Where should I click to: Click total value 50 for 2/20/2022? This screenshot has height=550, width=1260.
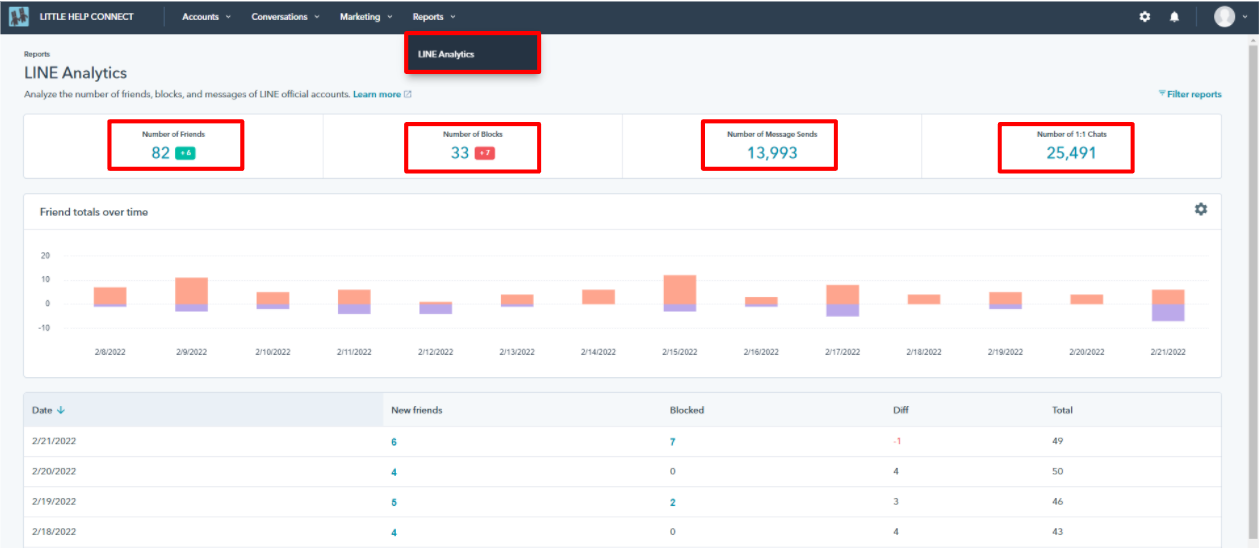click(x=1057, y=471)
